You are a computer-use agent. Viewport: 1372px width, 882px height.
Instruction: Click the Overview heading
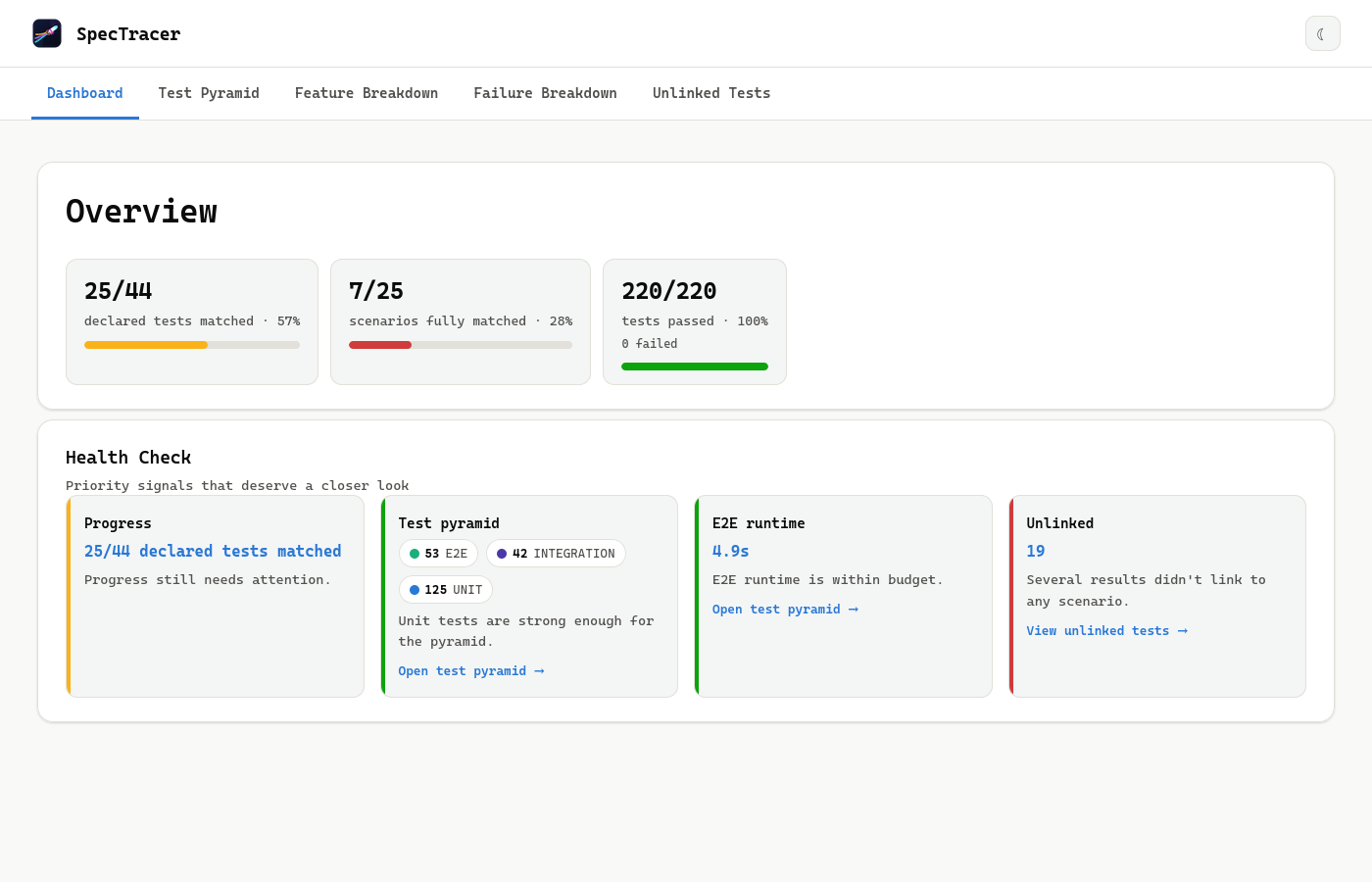[142, 212]
